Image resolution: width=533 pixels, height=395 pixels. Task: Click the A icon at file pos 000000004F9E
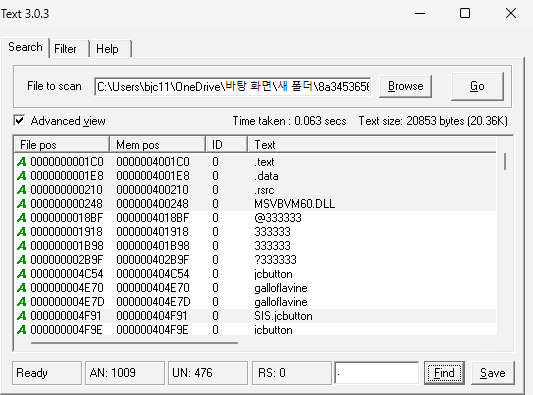click(x=22, y=330)
